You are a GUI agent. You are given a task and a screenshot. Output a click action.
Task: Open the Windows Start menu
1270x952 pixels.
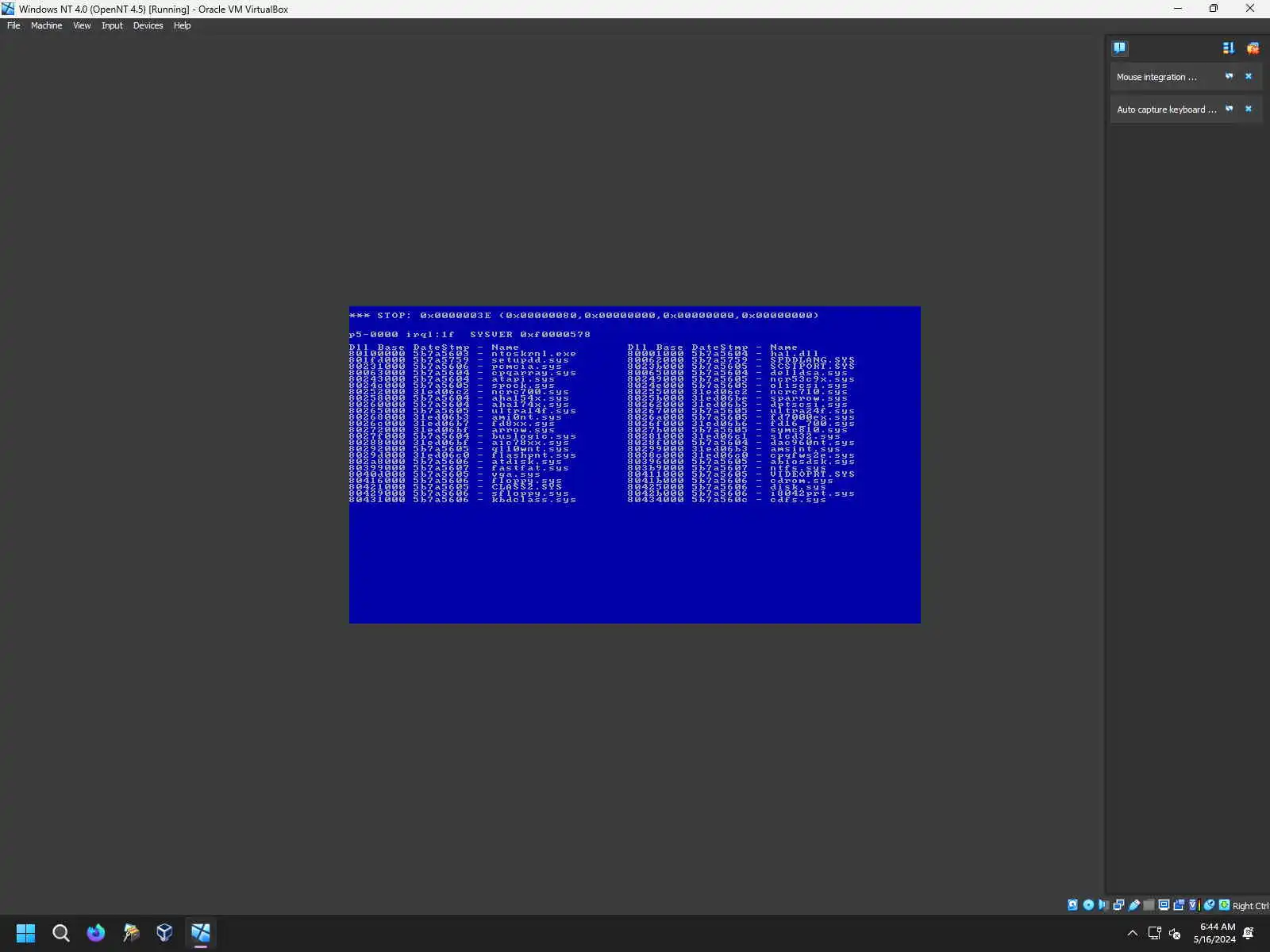tap(25, 933)
